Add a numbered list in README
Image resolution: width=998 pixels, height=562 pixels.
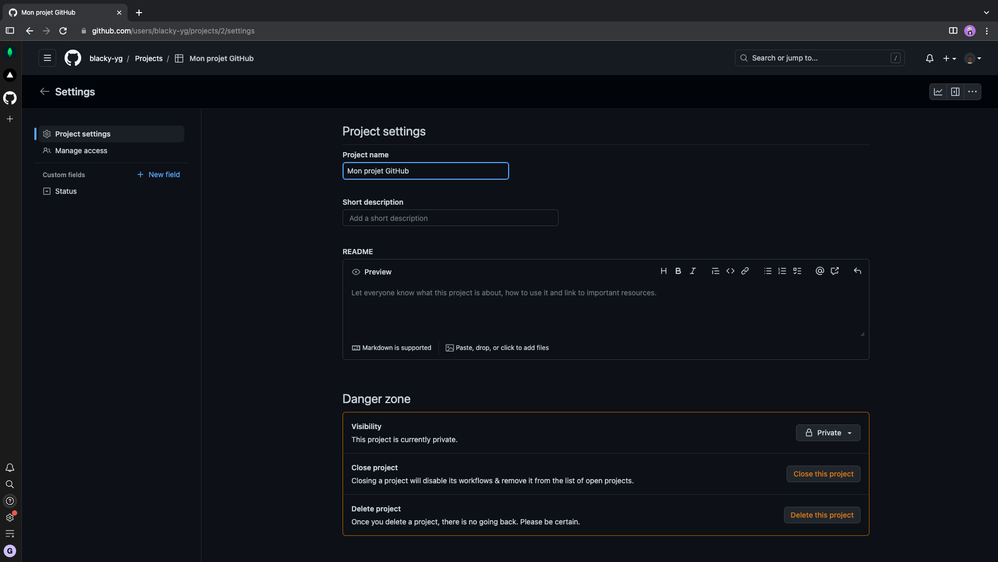pos(782,271)
